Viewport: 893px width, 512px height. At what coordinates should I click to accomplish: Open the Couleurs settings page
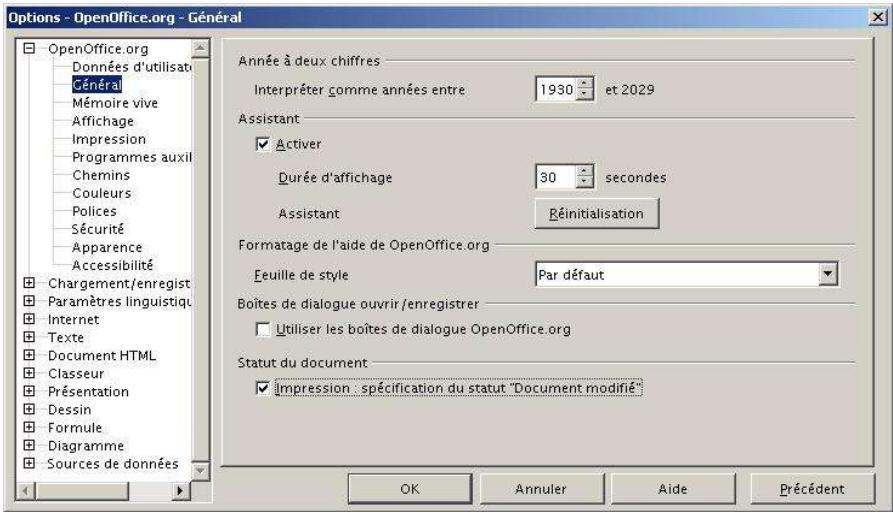[101, 193]
